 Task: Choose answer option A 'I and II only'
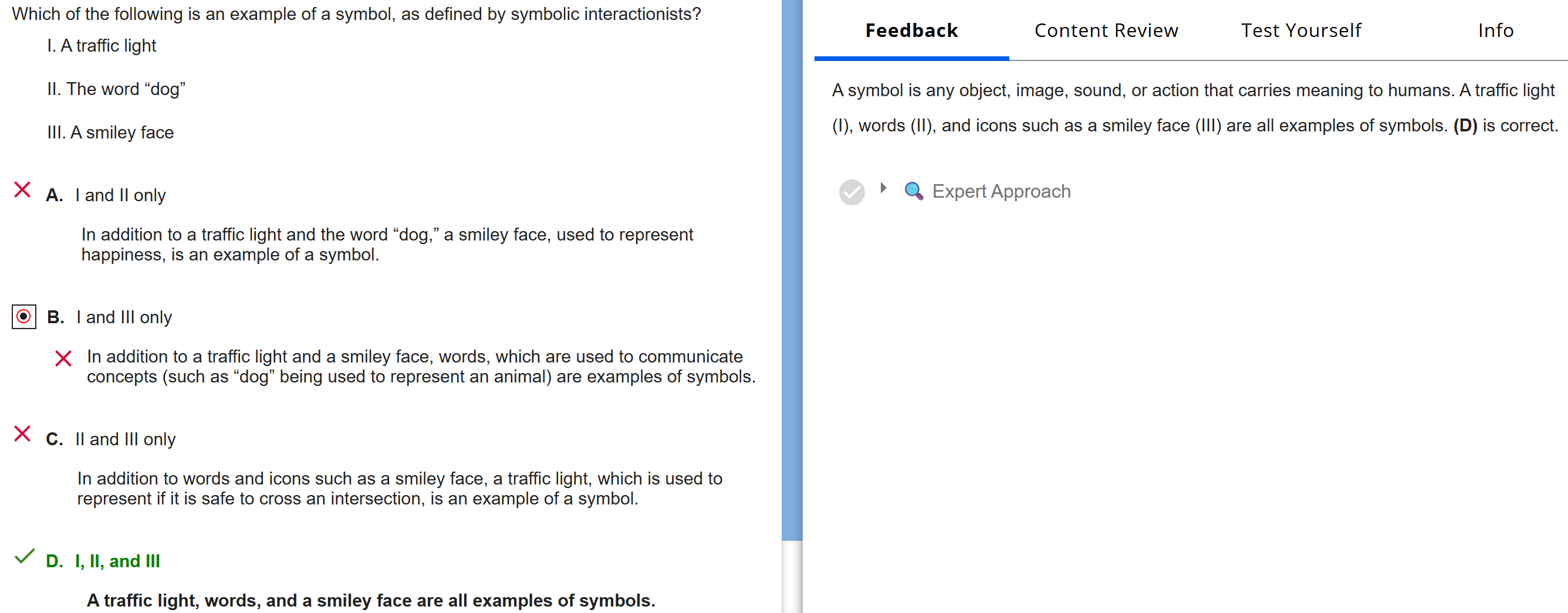[x=120, y=195]
